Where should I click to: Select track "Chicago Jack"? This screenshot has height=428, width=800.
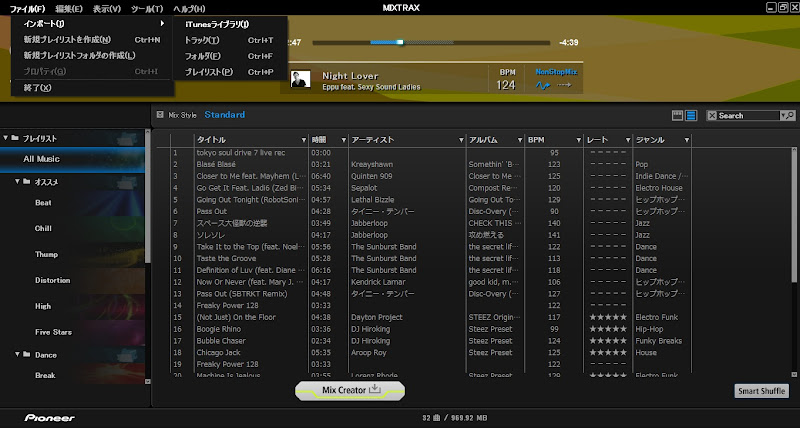coord(218,353)
